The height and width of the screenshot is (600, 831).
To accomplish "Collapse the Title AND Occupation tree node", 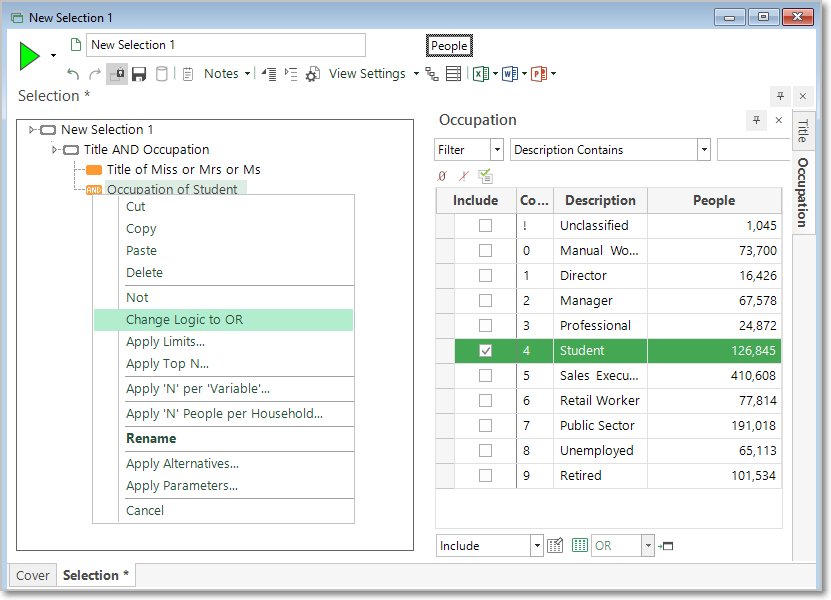I will (55, 149).
